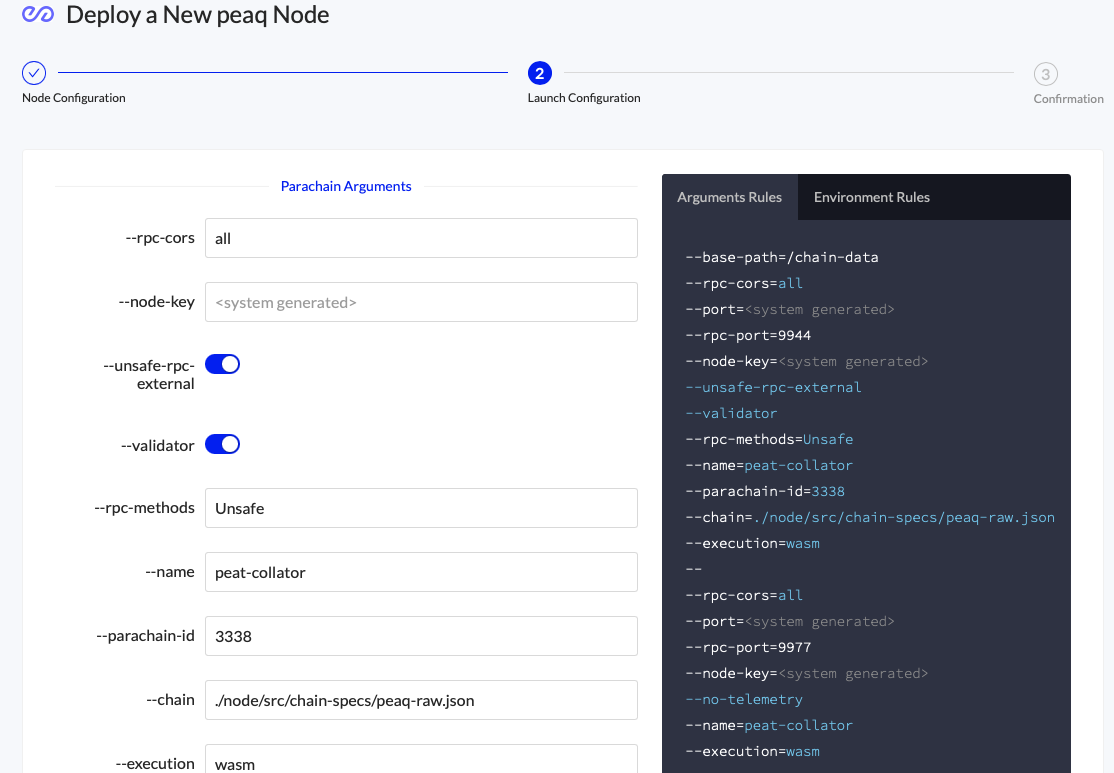Click the Confirmation step label
This screenshot has height=773, width=1114.
pyautogui.click(x=1068, y=99)
